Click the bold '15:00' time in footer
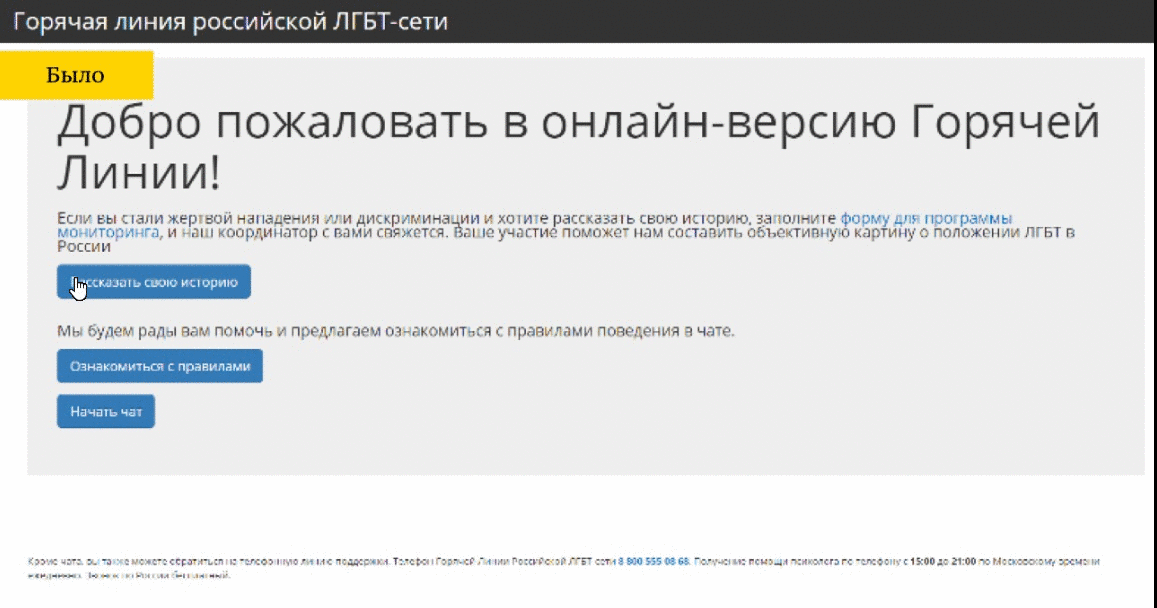 tap(923, 561)
